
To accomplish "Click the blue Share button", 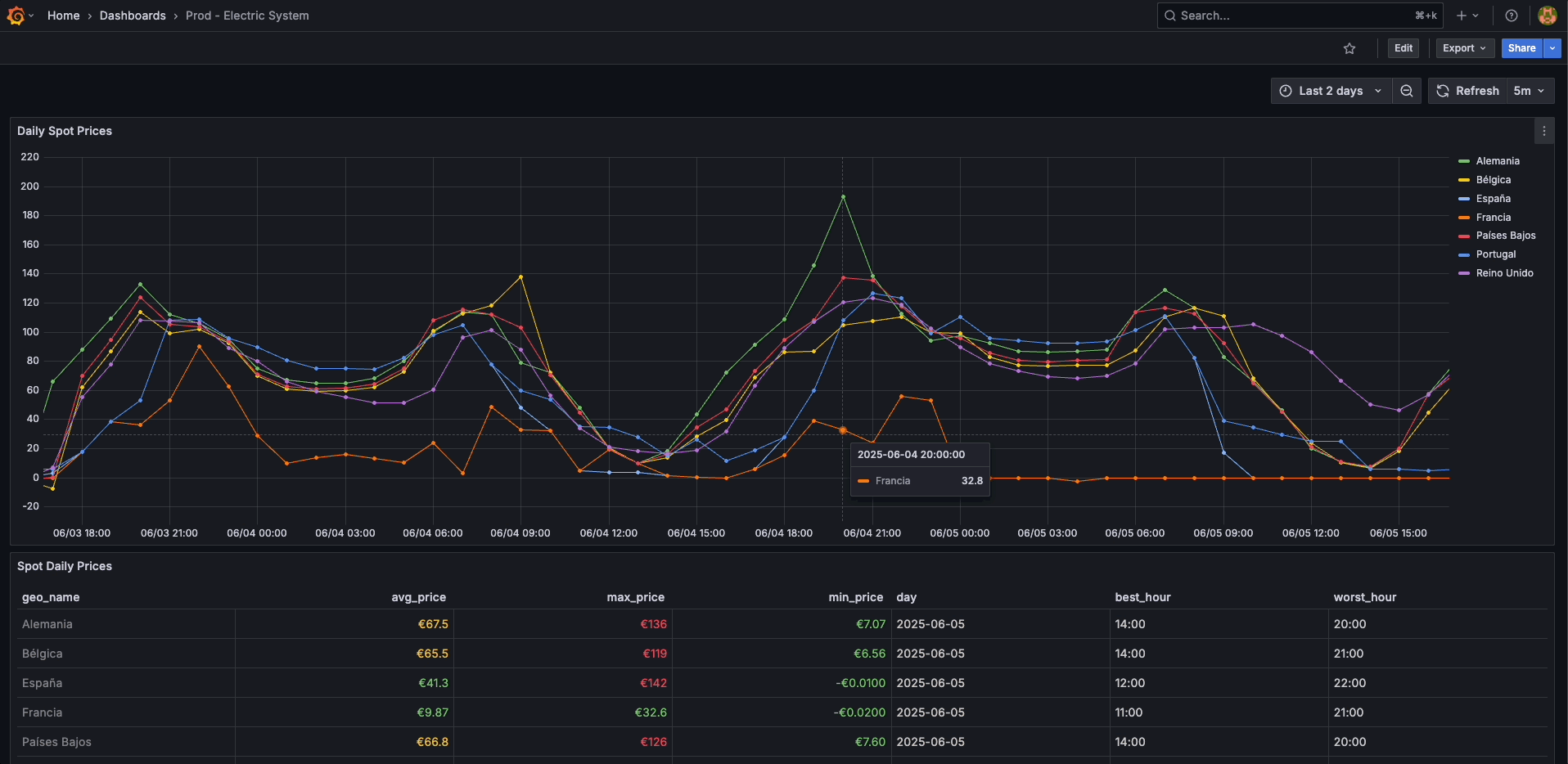I will (1521, 48).
